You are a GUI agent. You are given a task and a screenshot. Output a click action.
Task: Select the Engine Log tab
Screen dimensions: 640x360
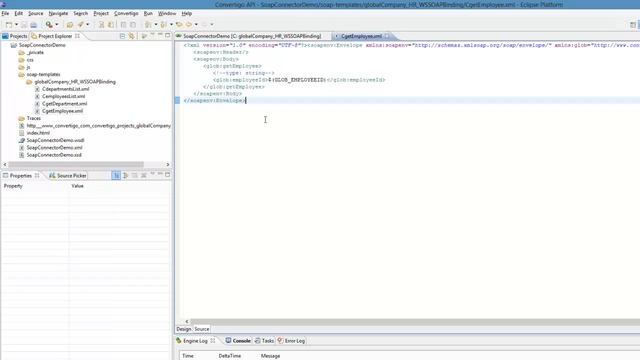pyautogui.click(x=195, y=341)
